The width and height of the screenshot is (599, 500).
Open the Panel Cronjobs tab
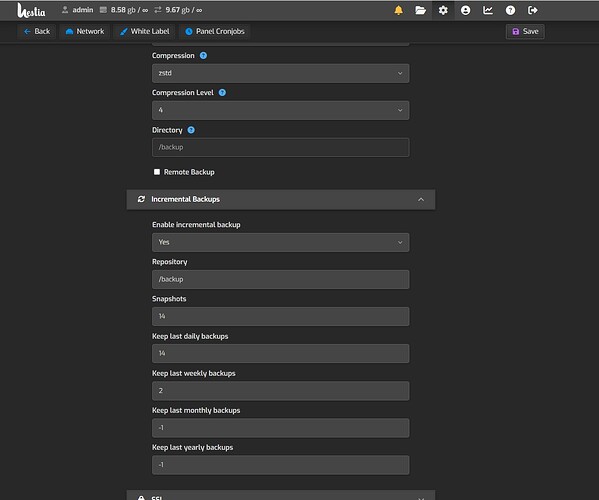215,31
